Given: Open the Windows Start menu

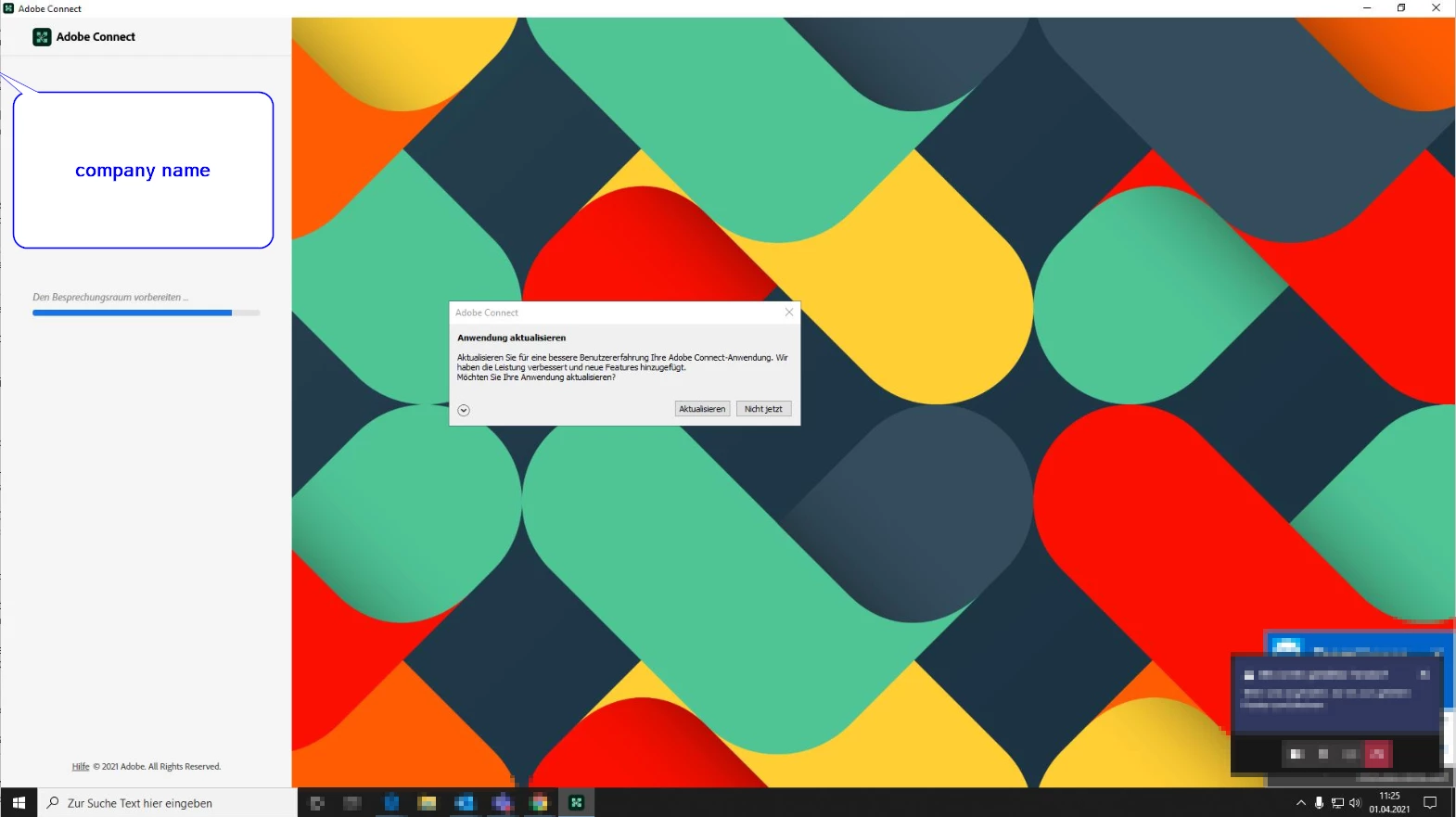Looking at the screenshot, I should tap(19, 803).
